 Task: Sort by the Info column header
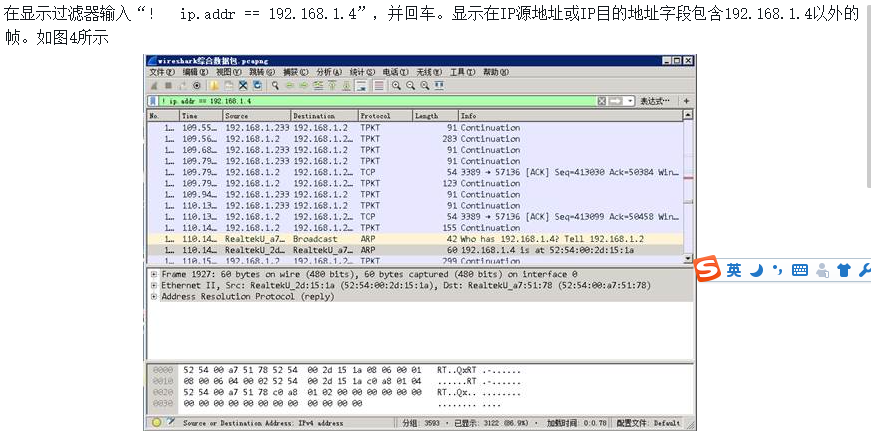pyautogui.click(x=570, y=116)
